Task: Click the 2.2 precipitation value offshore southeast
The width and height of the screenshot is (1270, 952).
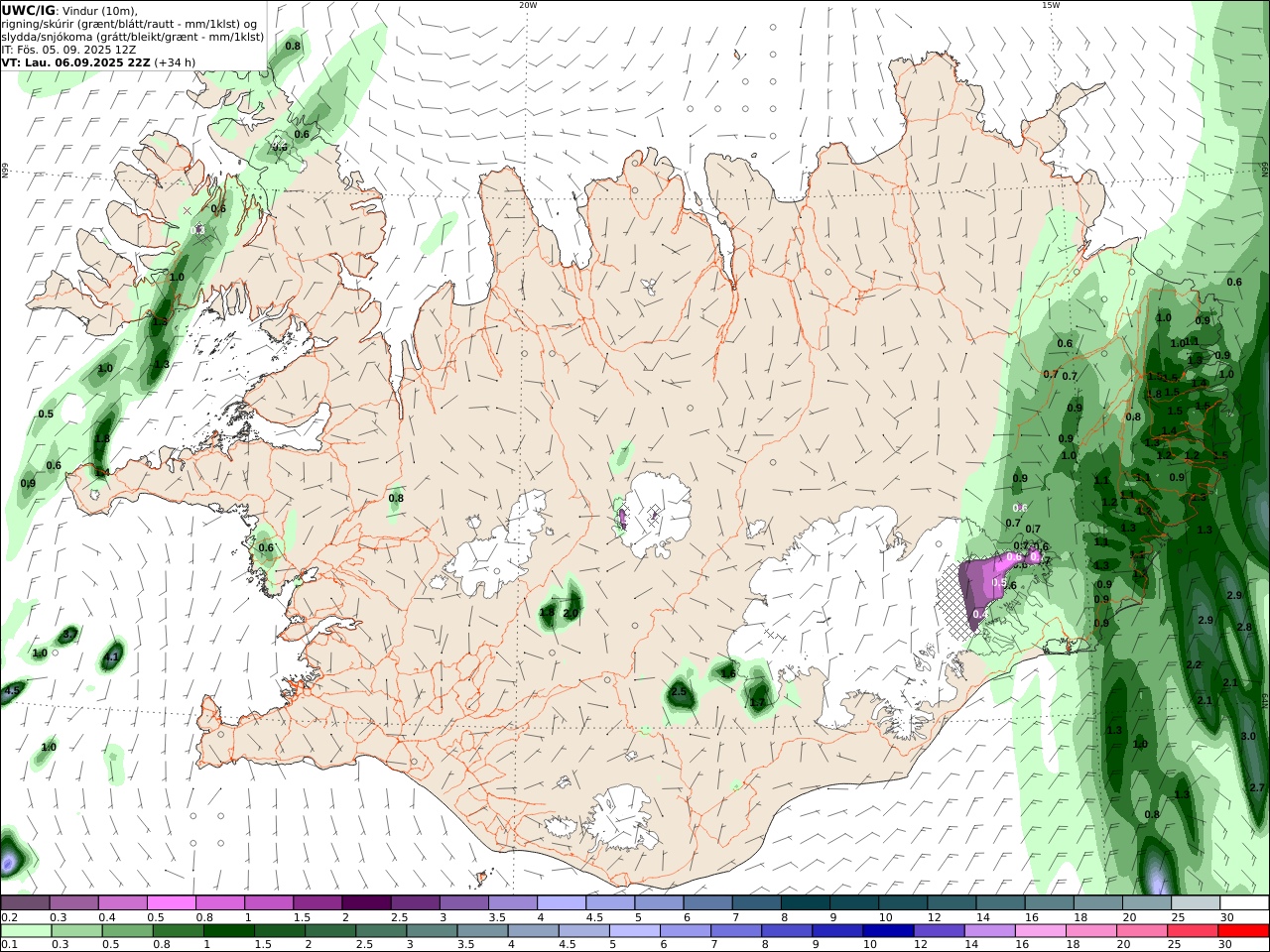Action: pyautogui.click(x=1194, y=664)
